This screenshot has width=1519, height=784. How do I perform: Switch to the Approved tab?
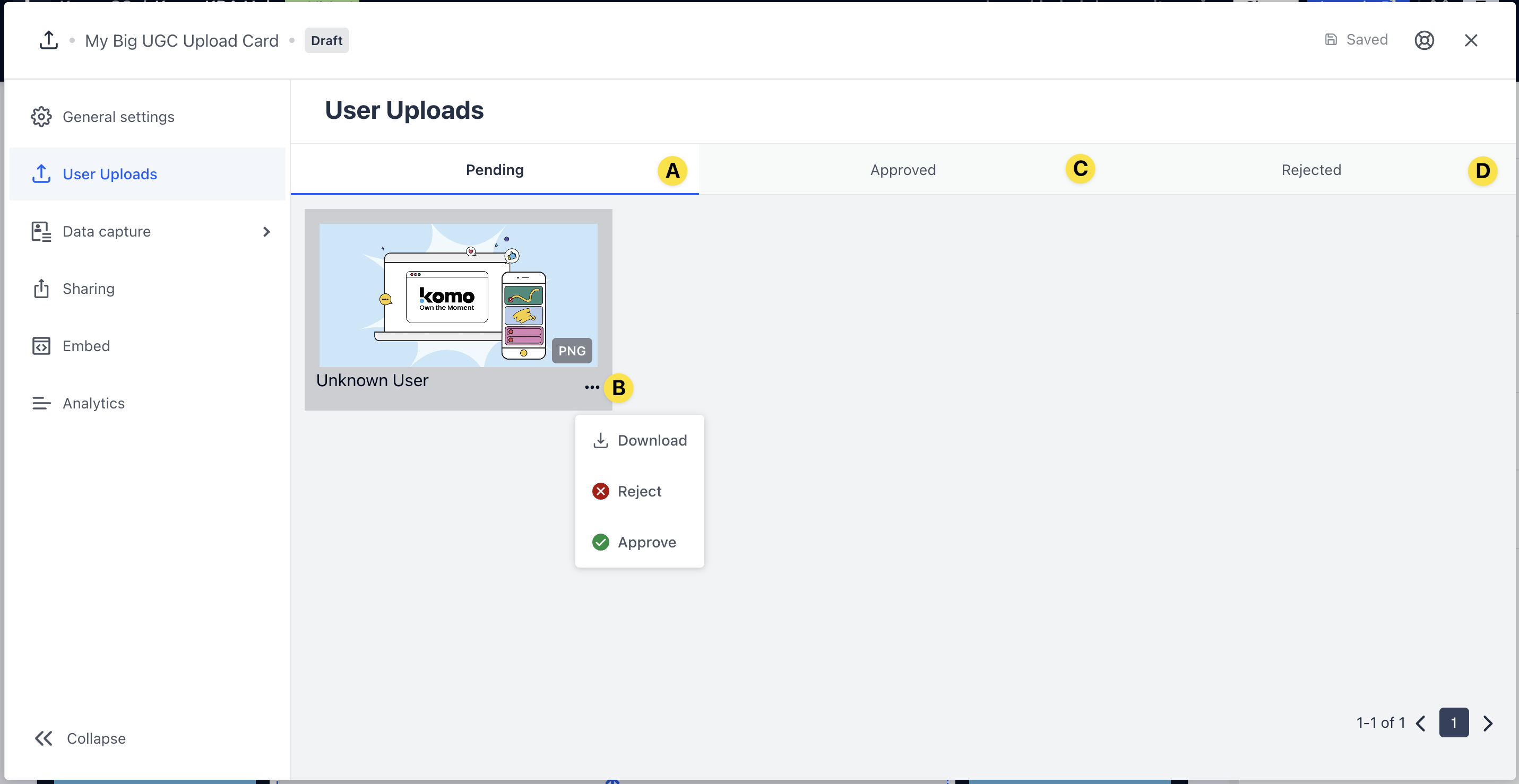[x=902, y=170]
